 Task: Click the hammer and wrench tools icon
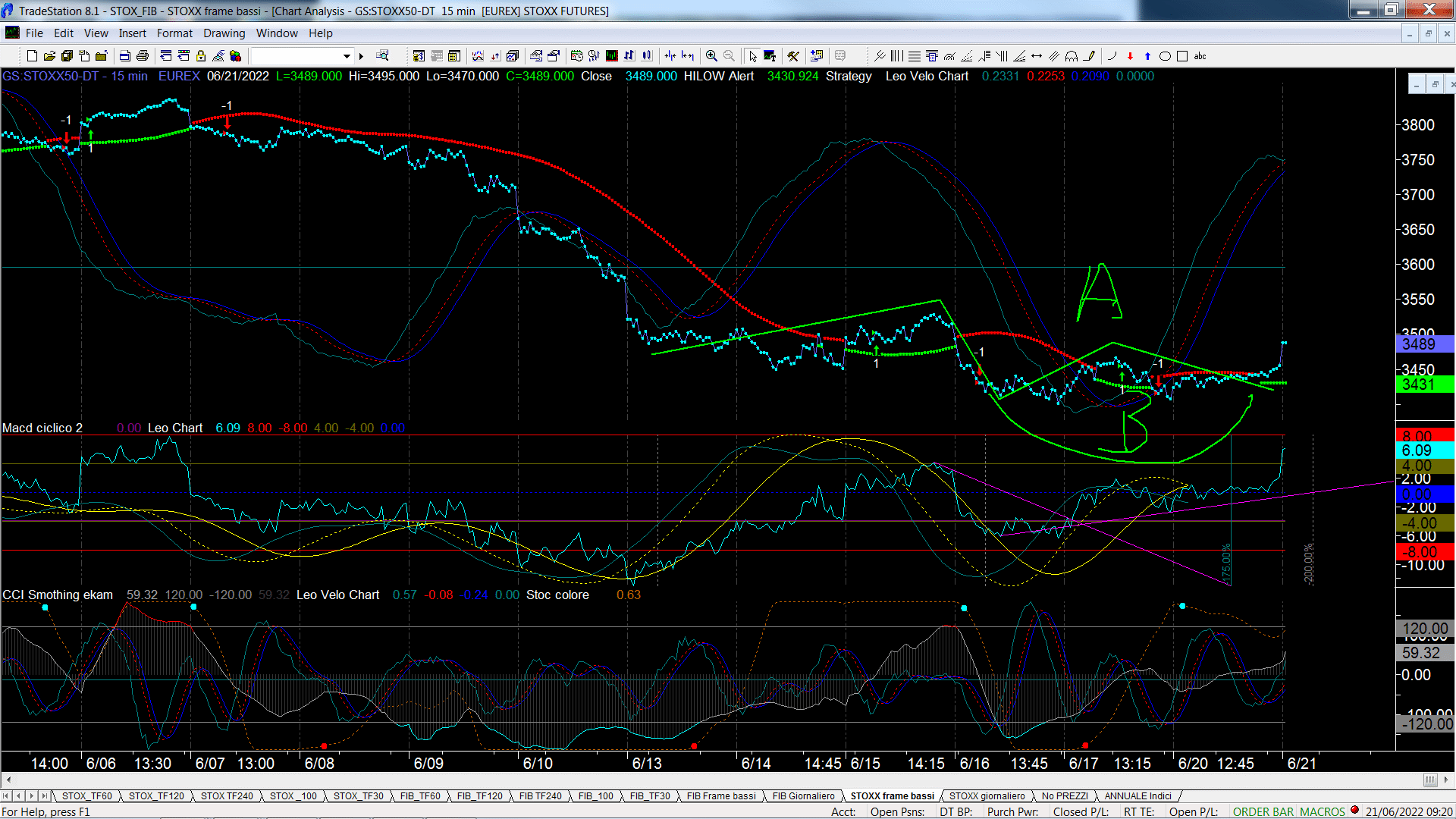coord(793,56)
